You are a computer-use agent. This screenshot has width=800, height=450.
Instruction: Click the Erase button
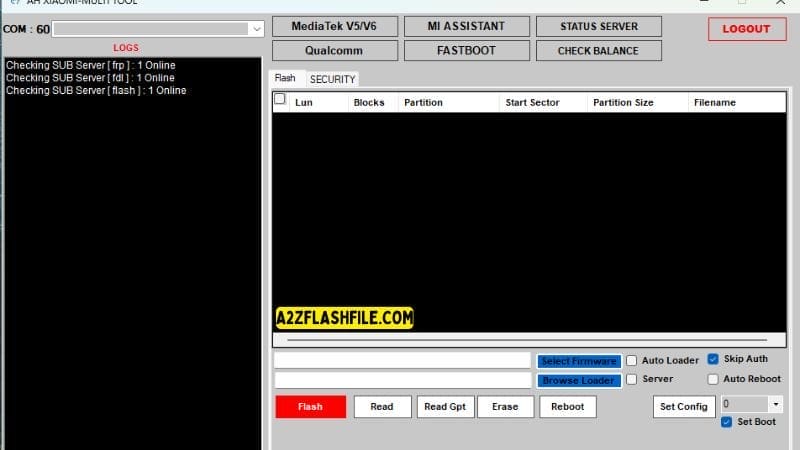pos(505,407)
